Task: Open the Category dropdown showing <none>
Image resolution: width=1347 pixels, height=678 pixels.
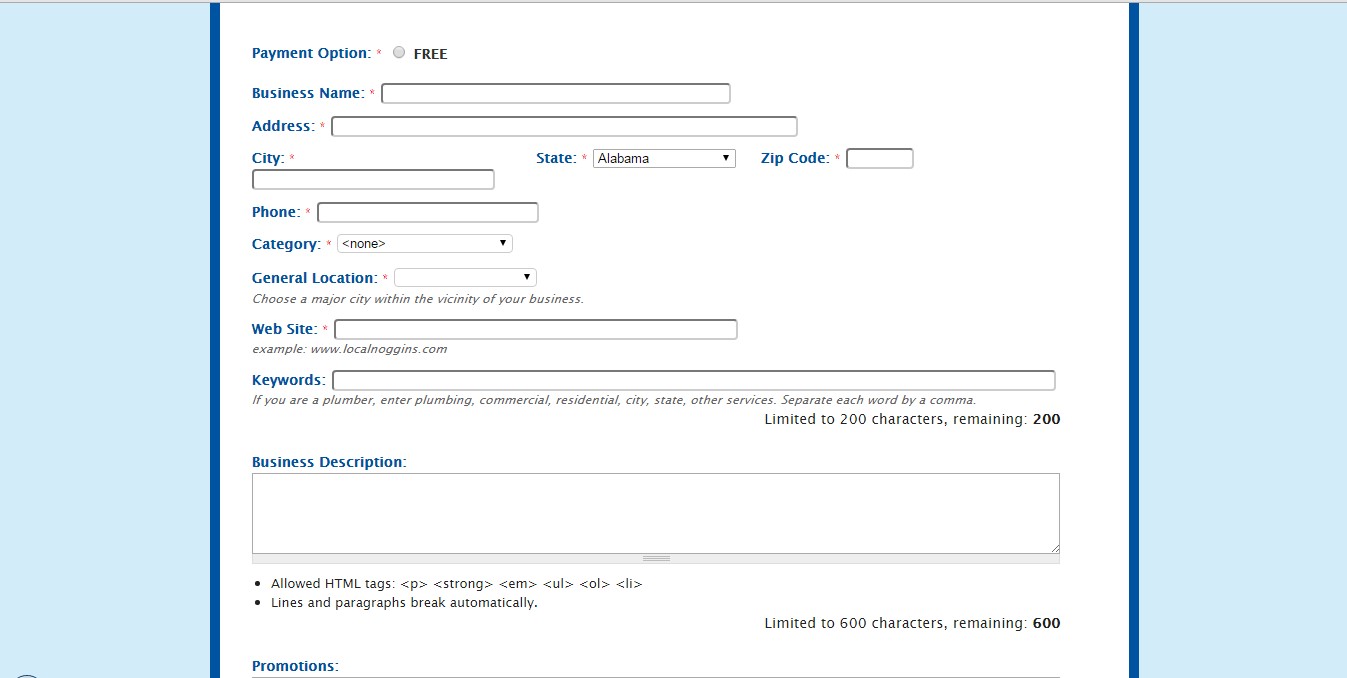Action: [425, 243]
